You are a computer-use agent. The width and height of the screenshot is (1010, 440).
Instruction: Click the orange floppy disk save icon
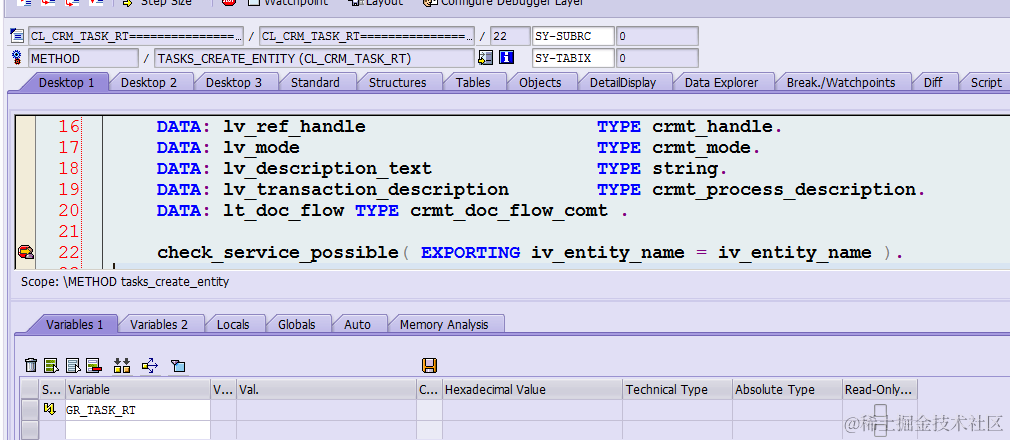[430, 366]
